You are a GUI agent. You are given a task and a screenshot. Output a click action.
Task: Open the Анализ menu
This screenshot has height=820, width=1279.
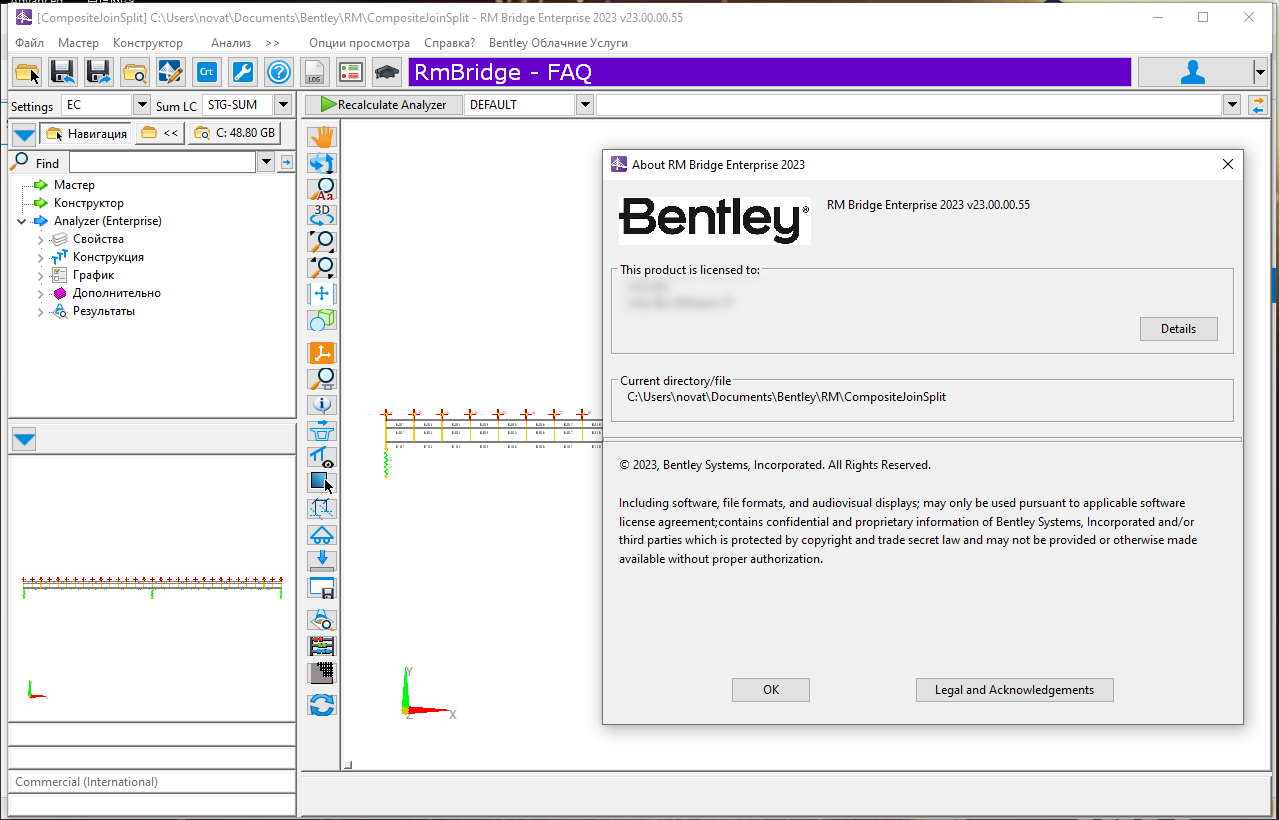(x=231, y=43)
